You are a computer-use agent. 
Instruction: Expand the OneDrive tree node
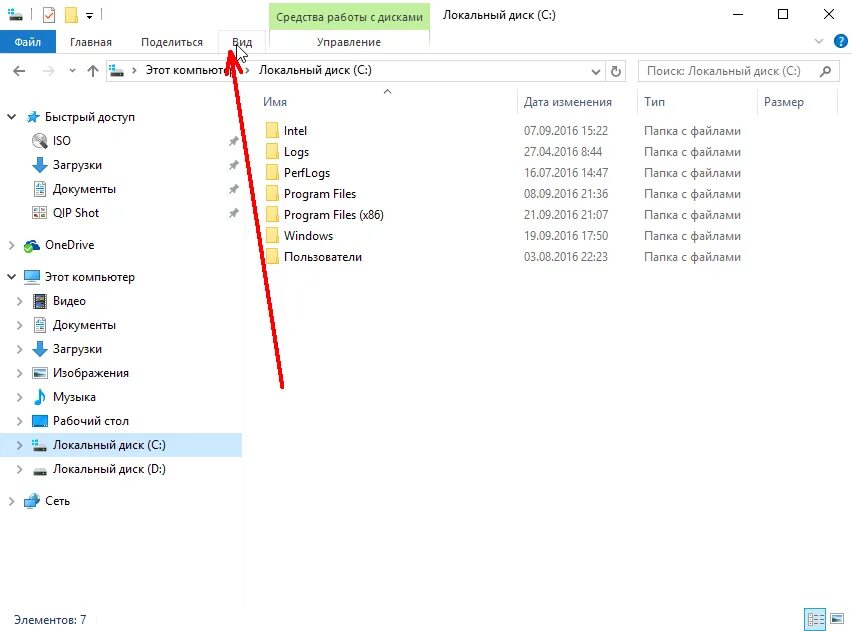[11, 245]
